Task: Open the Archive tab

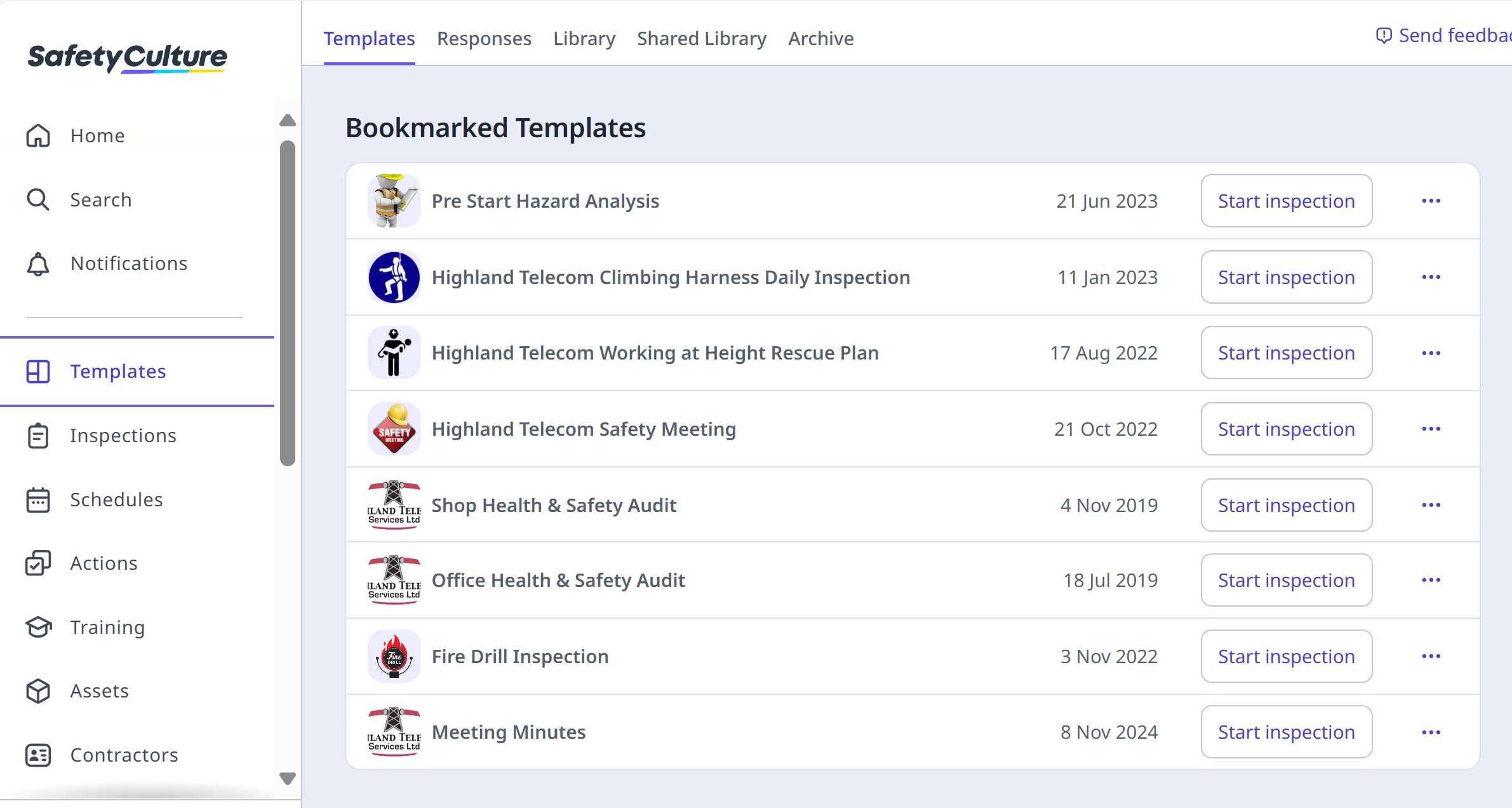Action: tap(820, 39)
